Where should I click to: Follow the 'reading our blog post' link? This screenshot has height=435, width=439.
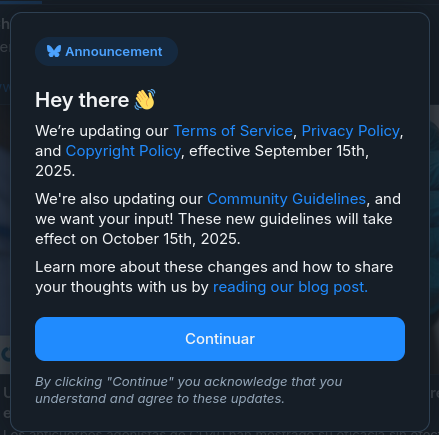(x=290, y=287)
